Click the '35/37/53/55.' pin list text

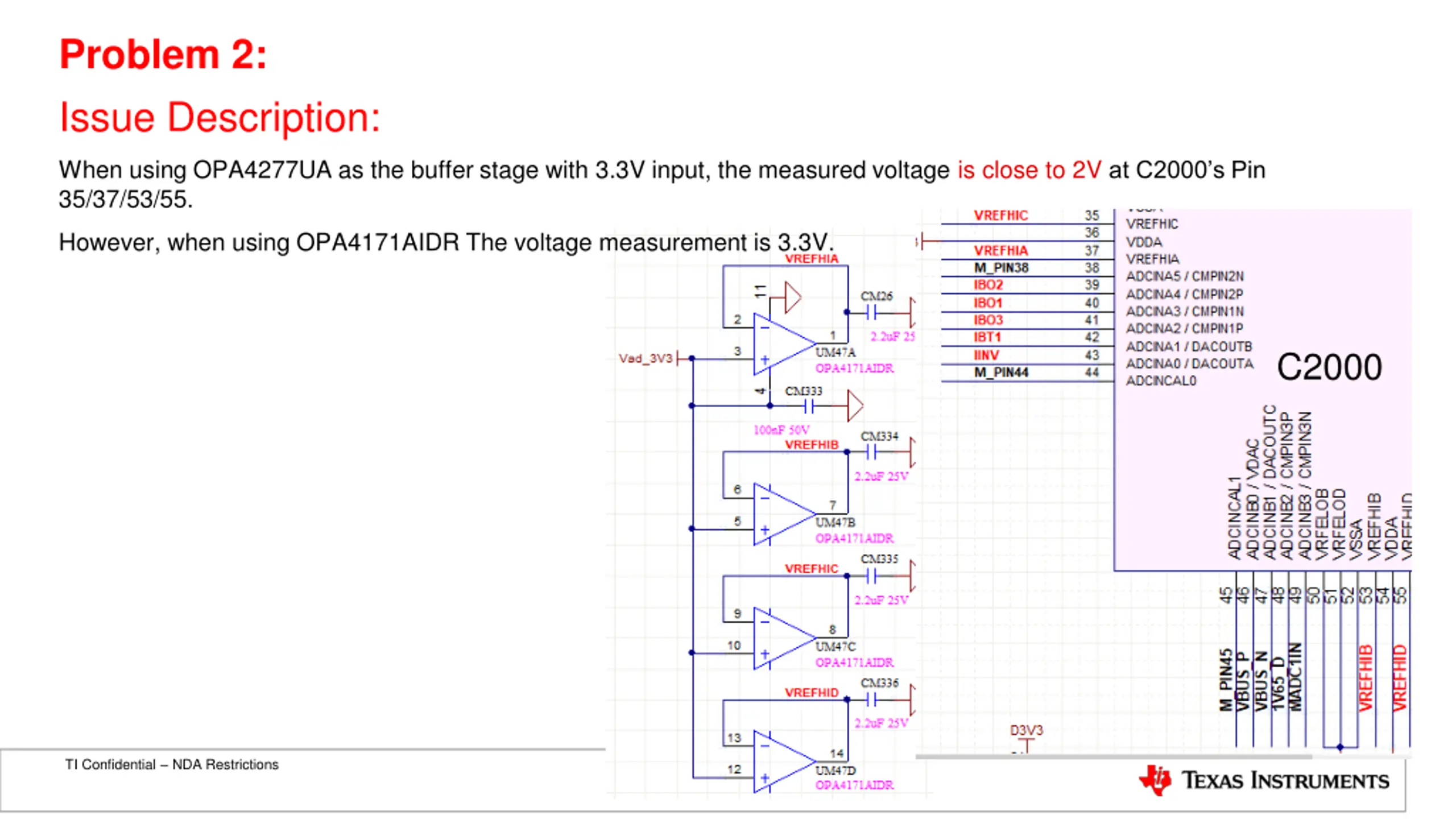(126, 200)
